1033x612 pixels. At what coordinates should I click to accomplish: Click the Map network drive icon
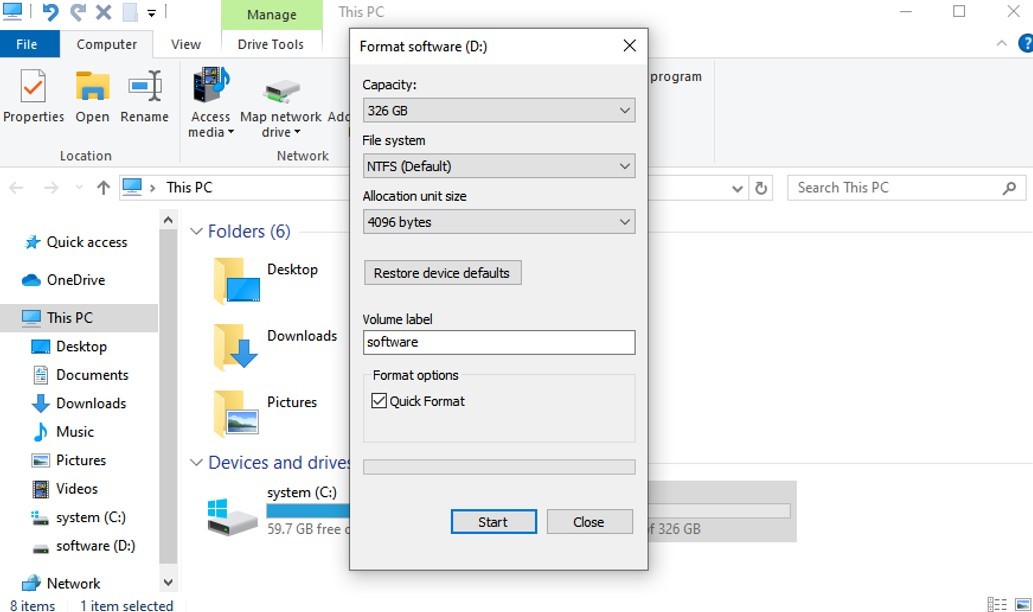(x=281, y=91)
